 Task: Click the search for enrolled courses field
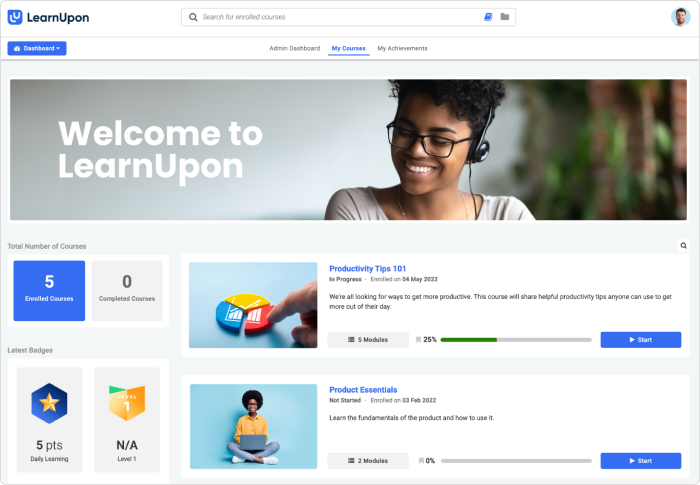pyautogui.click(x=335, y=17)
